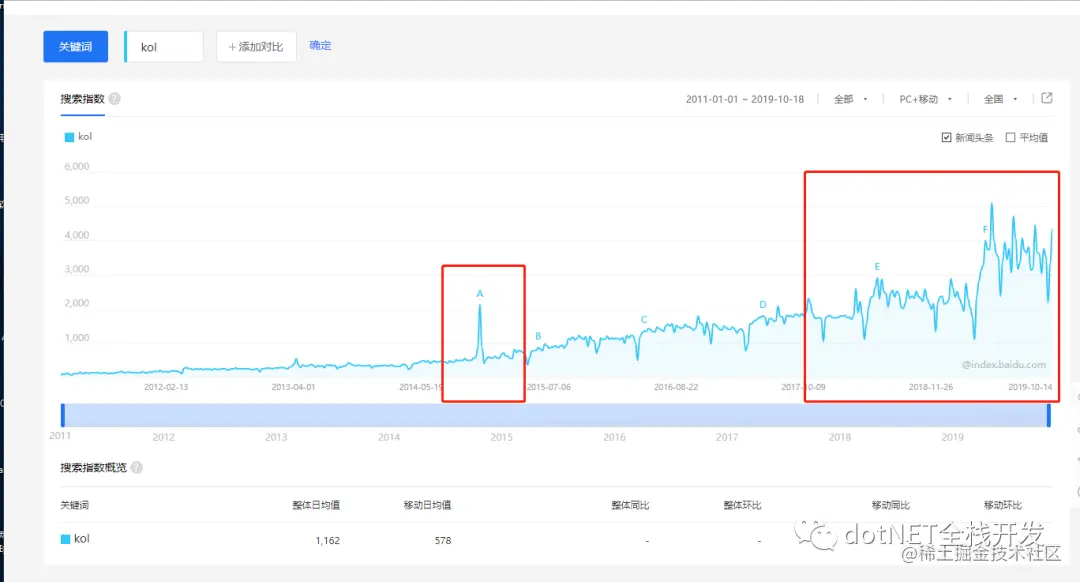Click the 2015 label on timeline axis
Image resolution: width=1080 pixels, height=582 pixels.
click(501, 437)
